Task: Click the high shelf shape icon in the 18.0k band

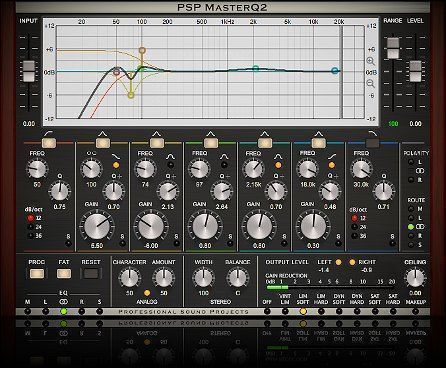Action: (332, 156)
